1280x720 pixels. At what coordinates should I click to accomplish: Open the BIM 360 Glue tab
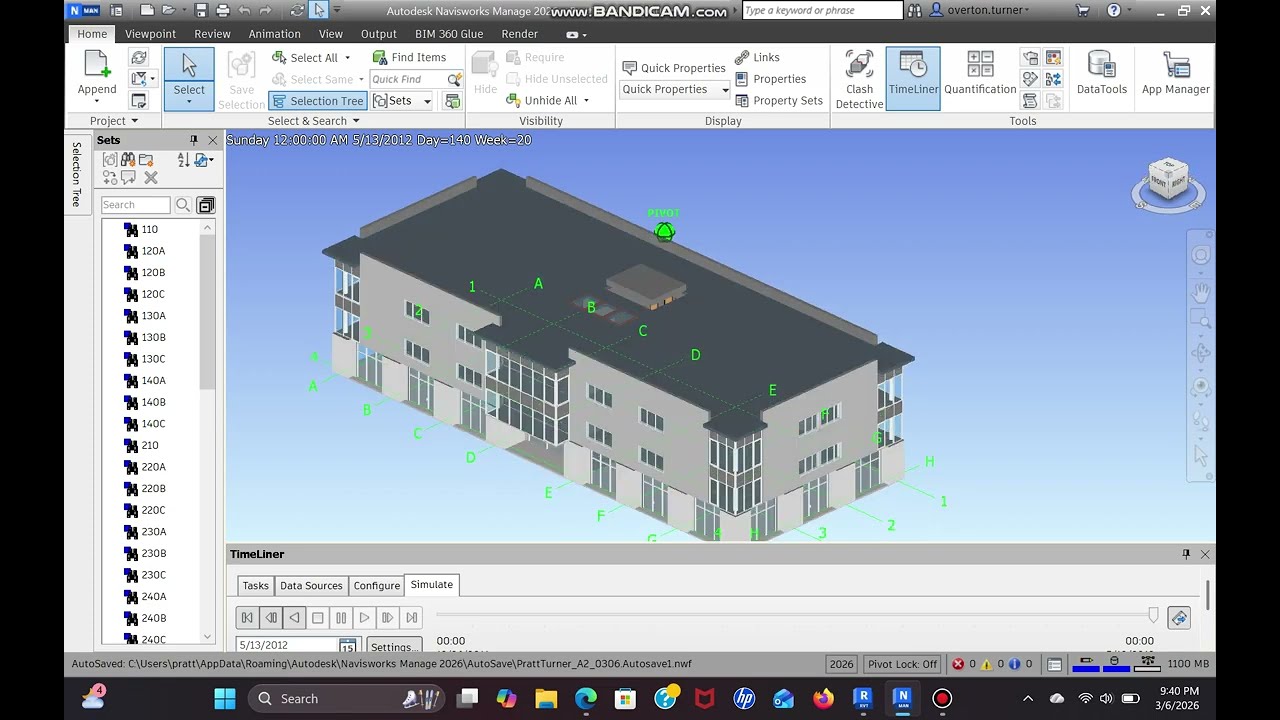(x=449, y=33)
